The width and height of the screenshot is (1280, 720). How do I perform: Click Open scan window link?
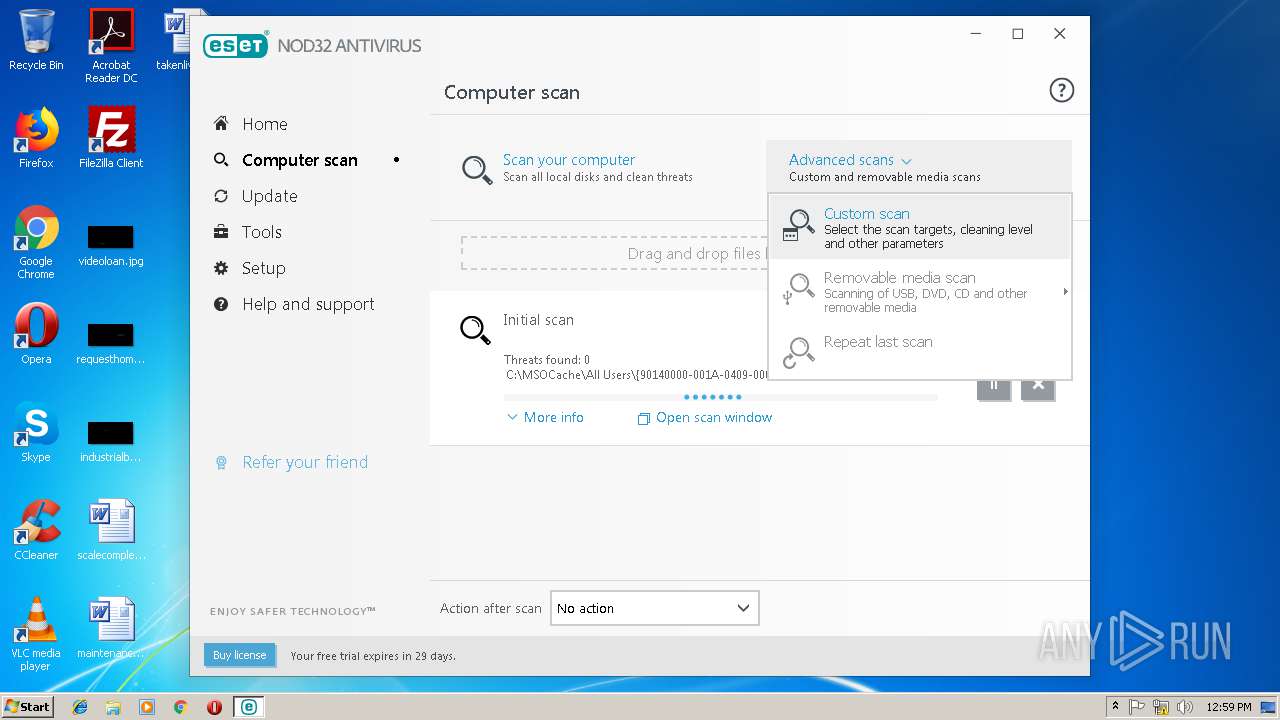[x=705, y=418]
